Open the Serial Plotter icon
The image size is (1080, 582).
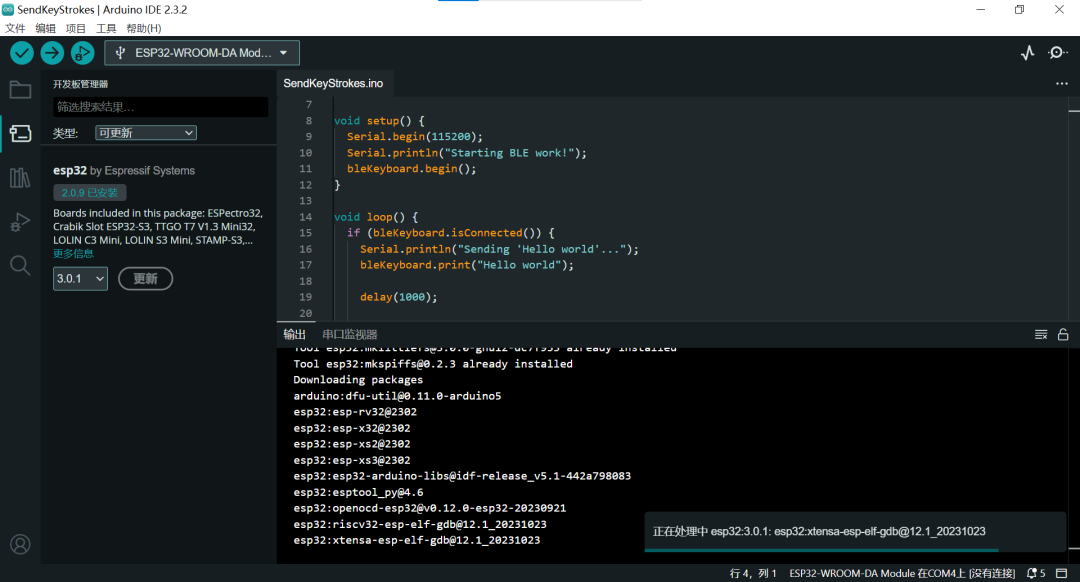[1027, 52]
